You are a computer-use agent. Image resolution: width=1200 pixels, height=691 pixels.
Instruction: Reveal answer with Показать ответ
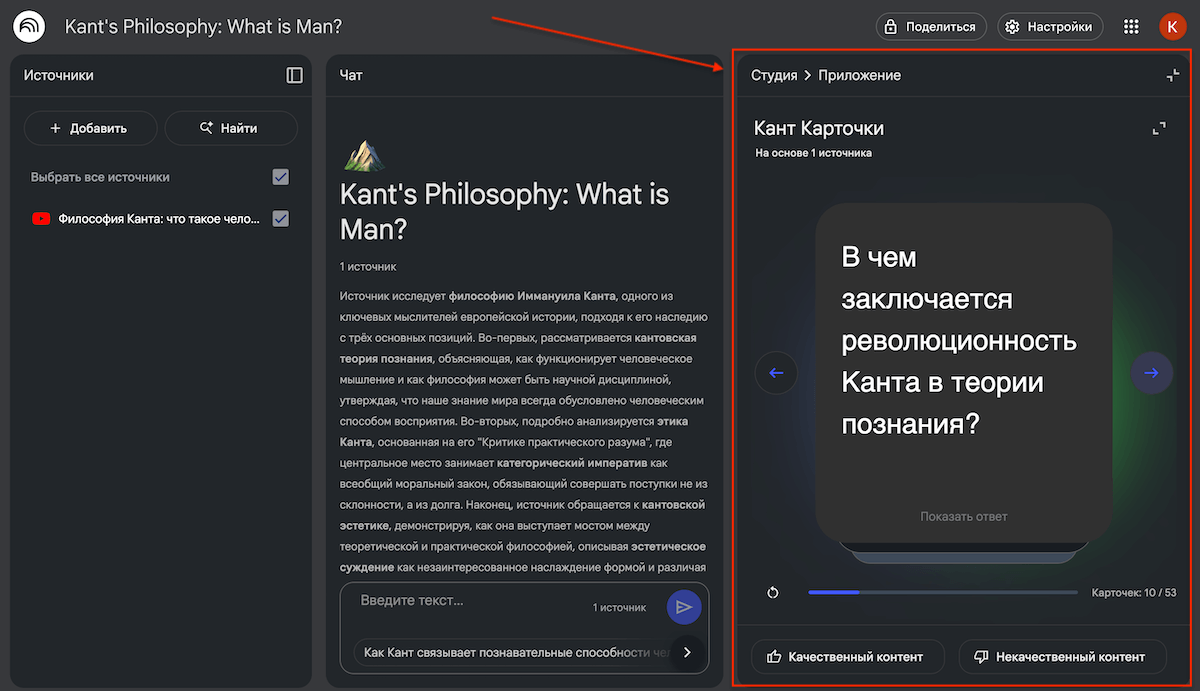pyautogui.click(x=964, y=517)
